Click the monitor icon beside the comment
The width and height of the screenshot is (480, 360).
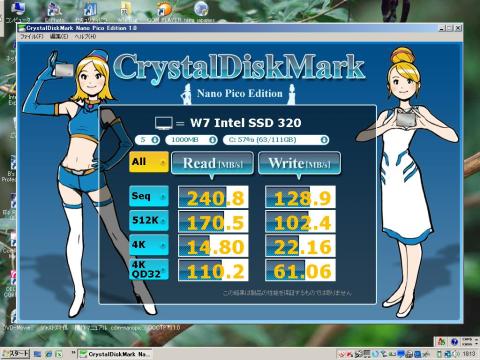pos(164,123)
